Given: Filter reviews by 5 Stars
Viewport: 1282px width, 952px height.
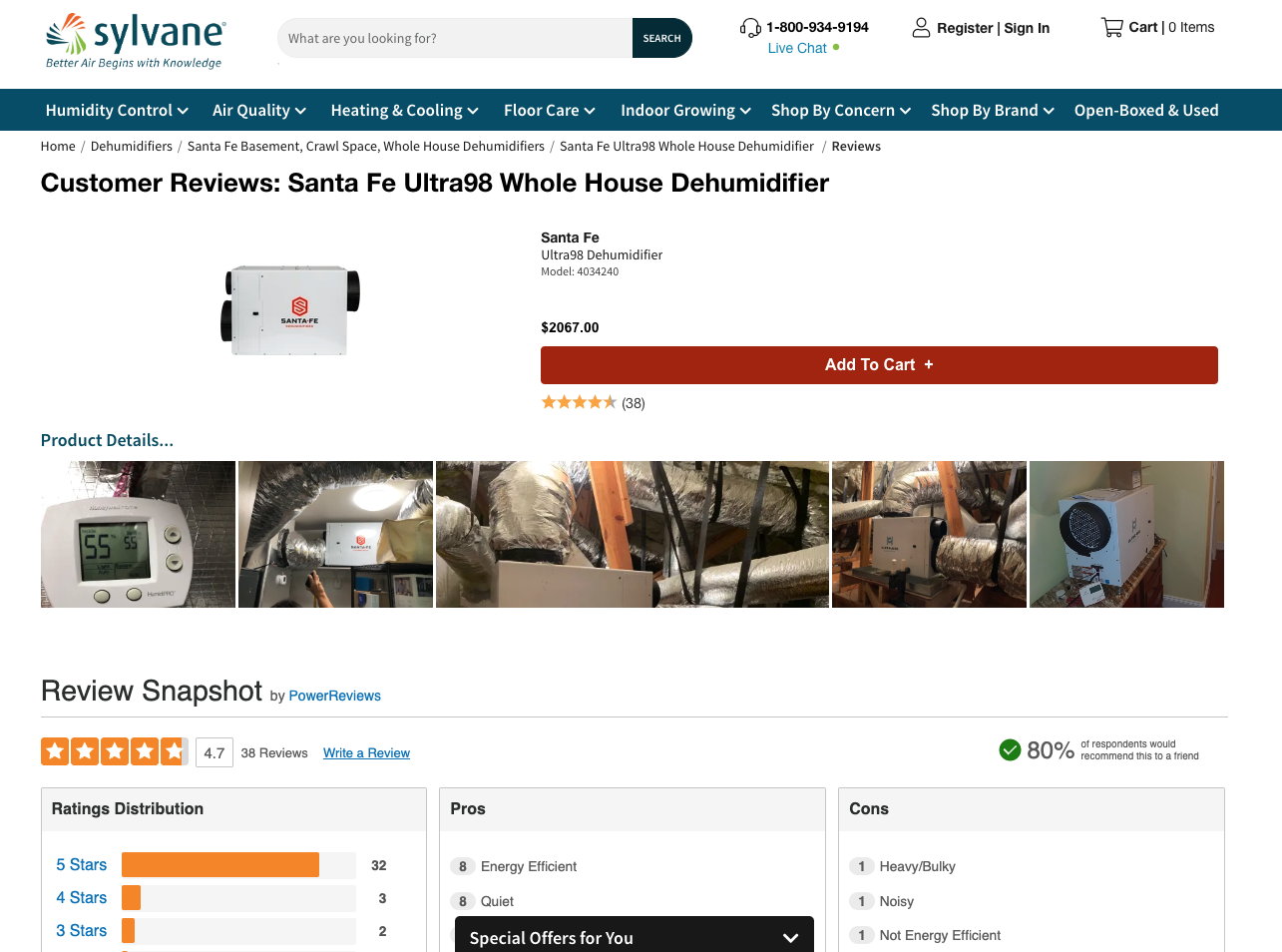Looking at the screenshot, I should 81,865.
